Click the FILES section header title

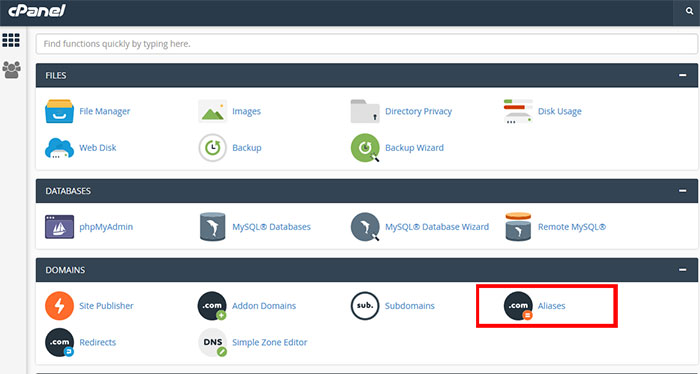pos(56,75)
